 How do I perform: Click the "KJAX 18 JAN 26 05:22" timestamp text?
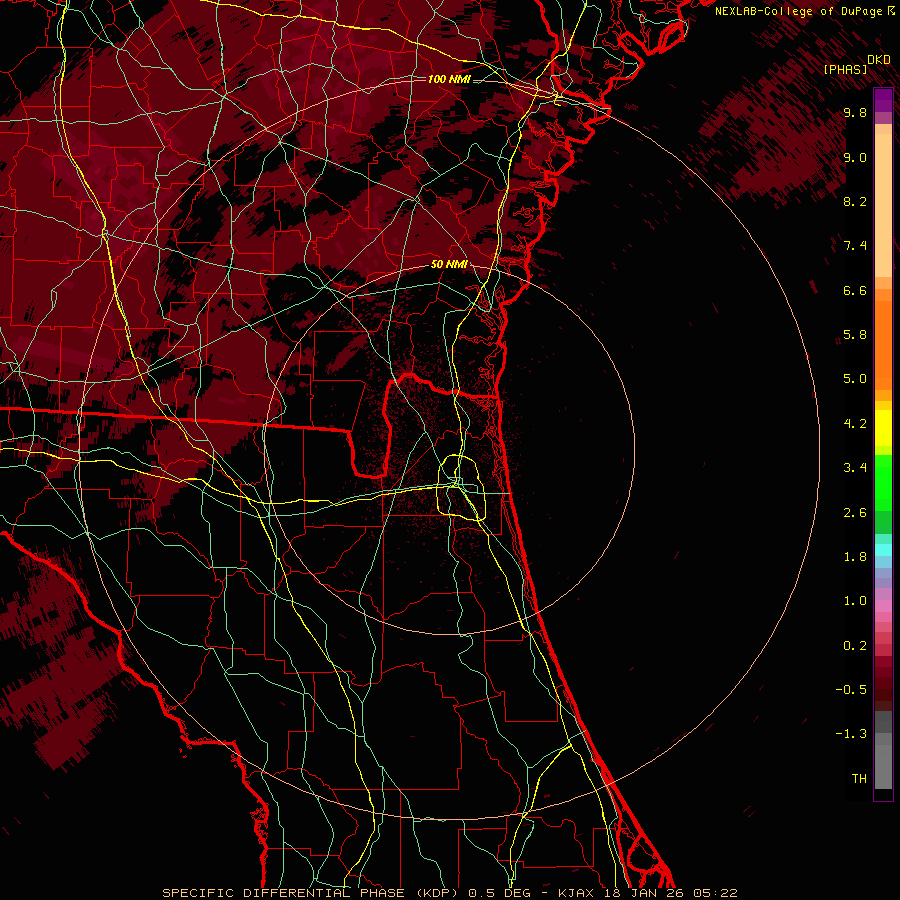click(647, 893)
